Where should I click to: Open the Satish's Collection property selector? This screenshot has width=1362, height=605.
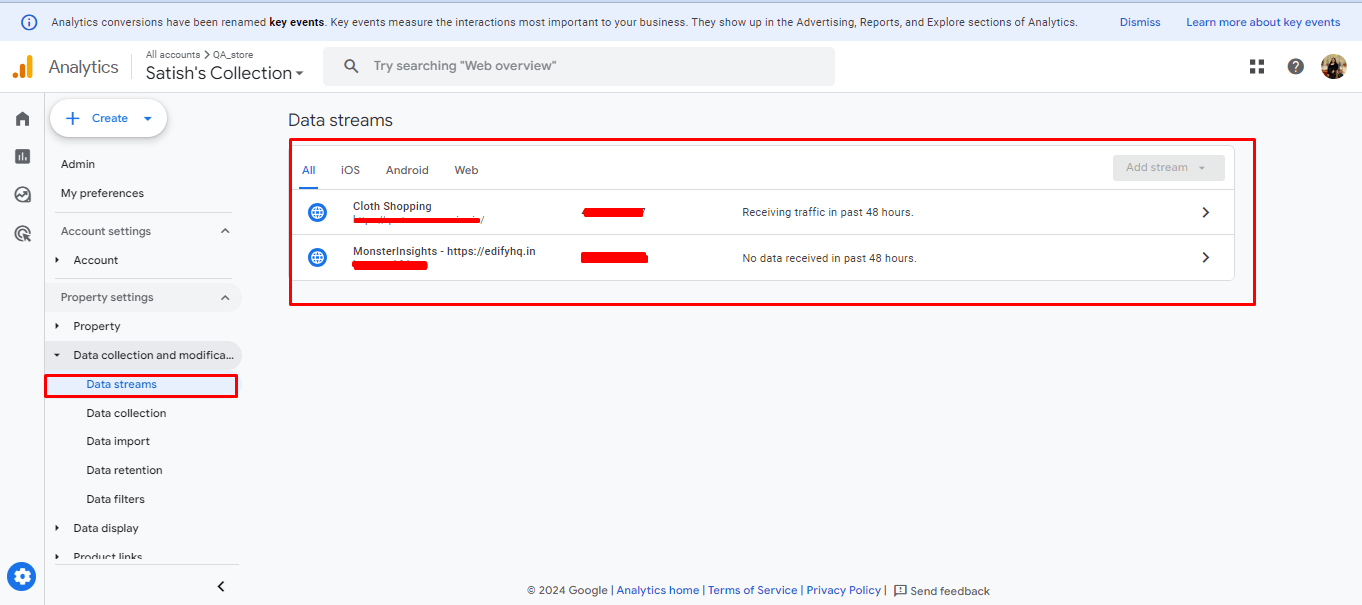click(x=225, y=73)
